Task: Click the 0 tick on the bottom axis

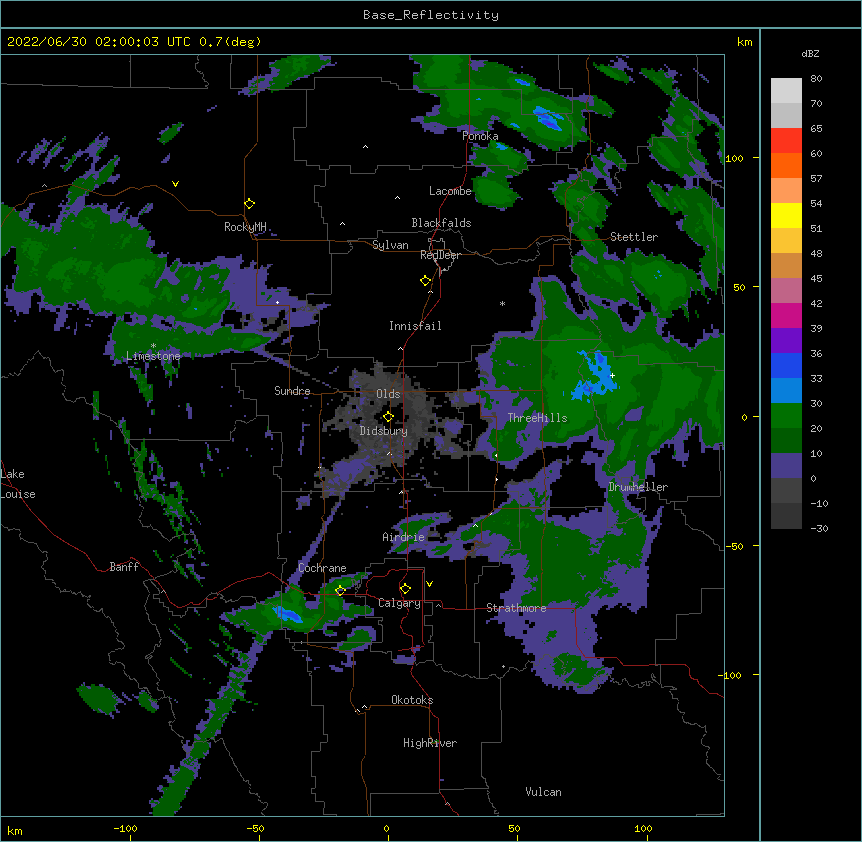Action: [x=386, y=828]
